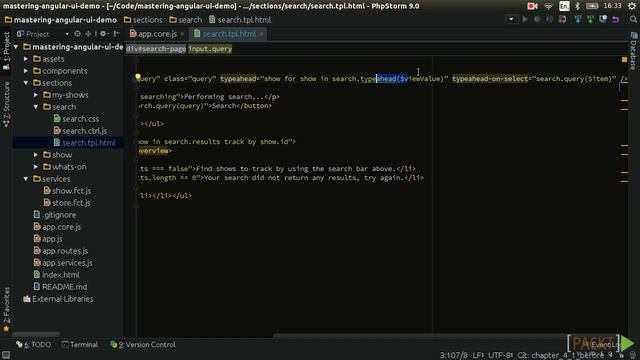Open the Project view type dropdown
Viewport: 640px width, 360px height.
click(67, 34)
